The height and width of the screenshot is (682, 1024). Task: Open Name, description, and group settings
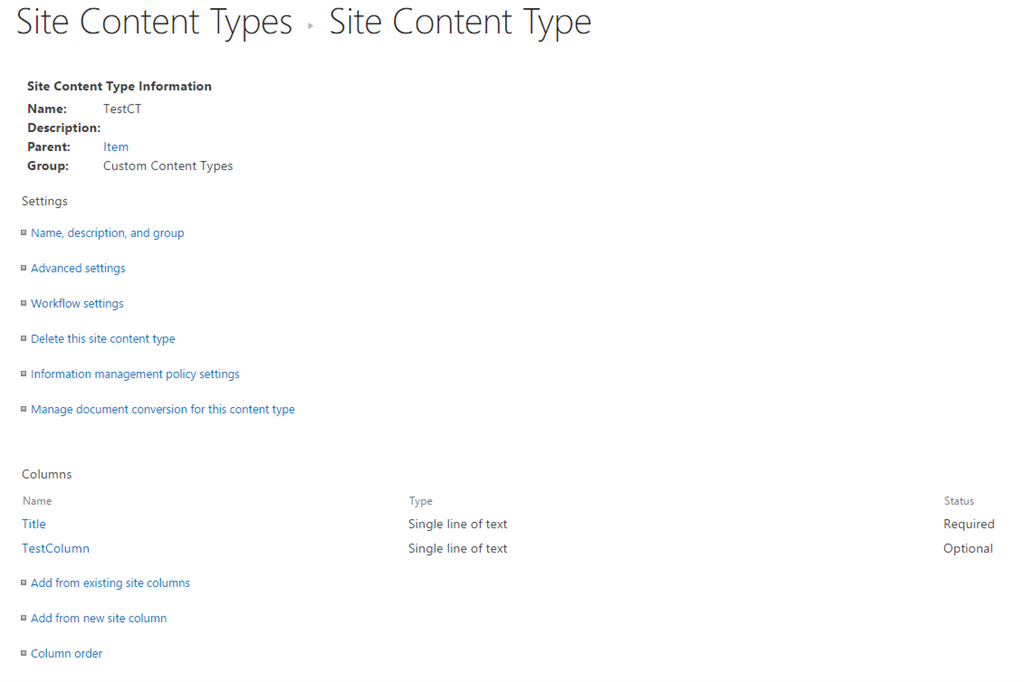point(107,233)
